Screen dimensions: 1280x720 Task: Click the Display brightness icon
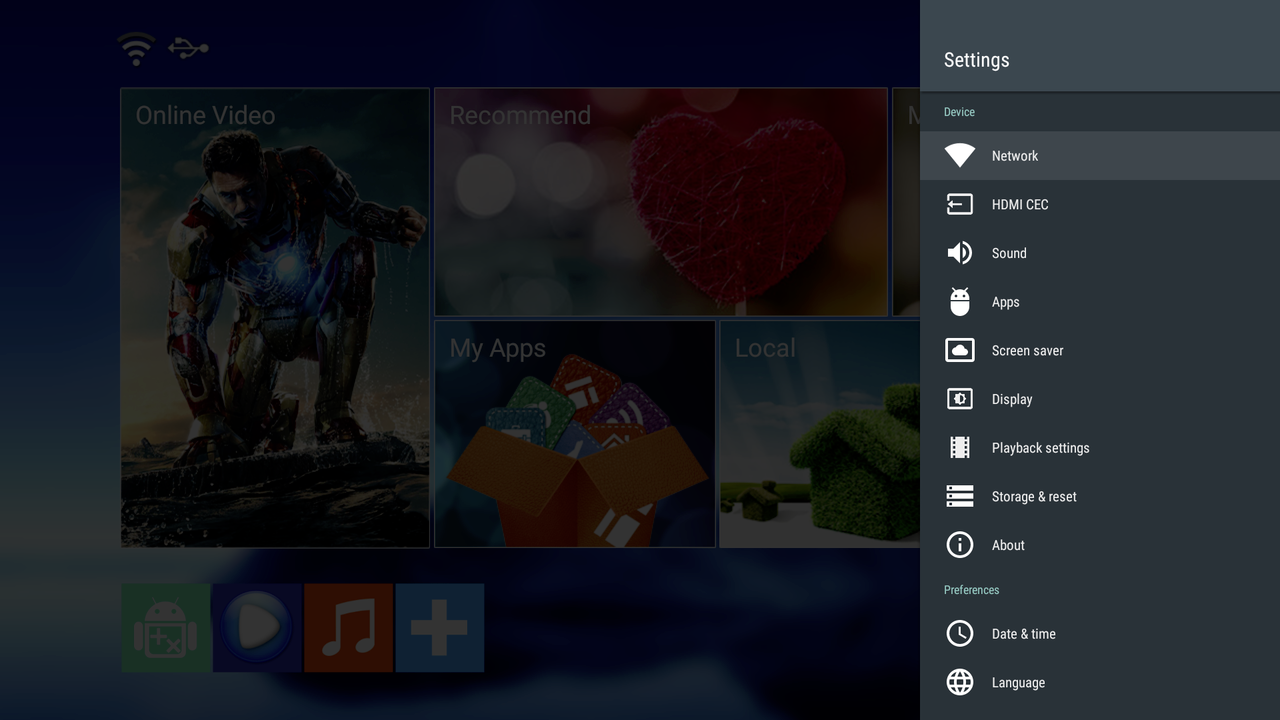[x=960, y=399]
